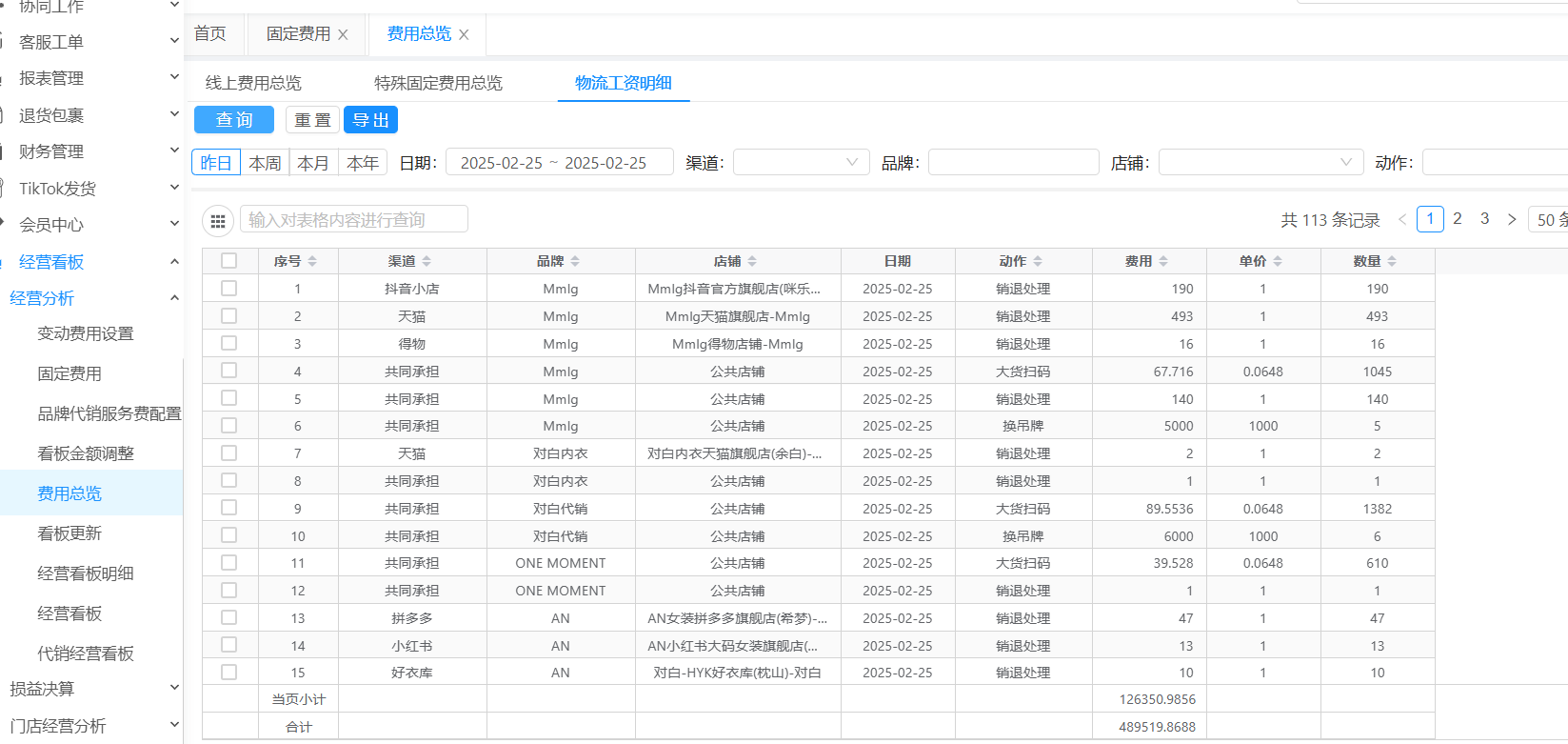The image size is (1568, 744).
Task: Select 本月 quick date filter
Action: (313, 163)
